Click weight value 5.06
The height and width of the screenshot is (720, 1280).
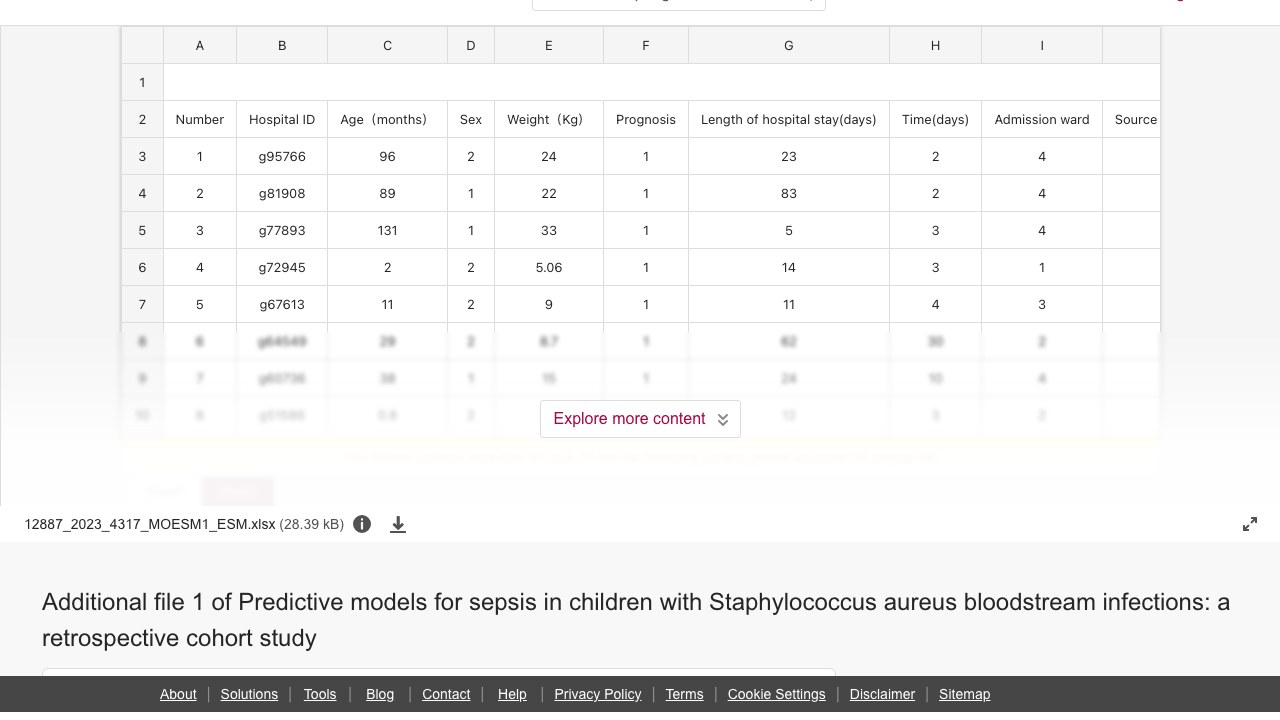pos(549,267)
